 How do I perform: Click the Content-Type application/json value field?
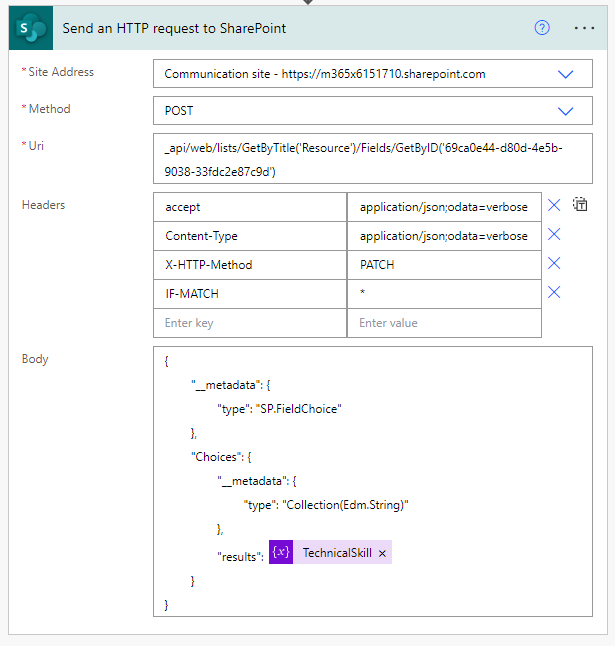pyautogui.click(x=444, y=236)
